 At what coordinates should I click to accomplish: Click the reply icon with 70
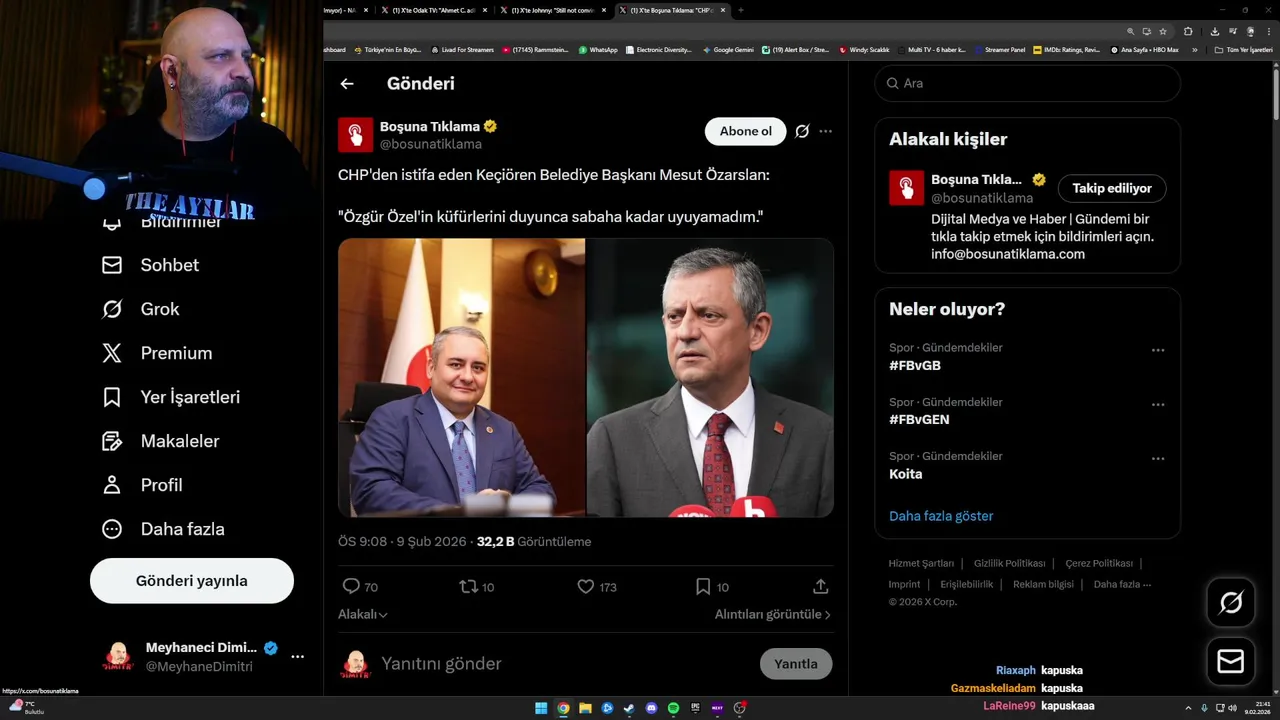click(351, 587)
